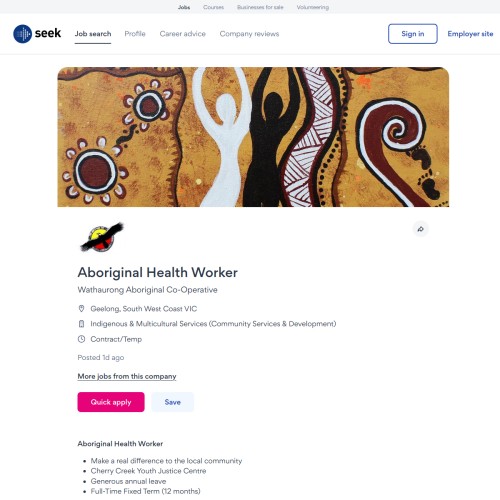Click the Sign in button
Viewport: 500px width, 500px height.
click(413, 34)
